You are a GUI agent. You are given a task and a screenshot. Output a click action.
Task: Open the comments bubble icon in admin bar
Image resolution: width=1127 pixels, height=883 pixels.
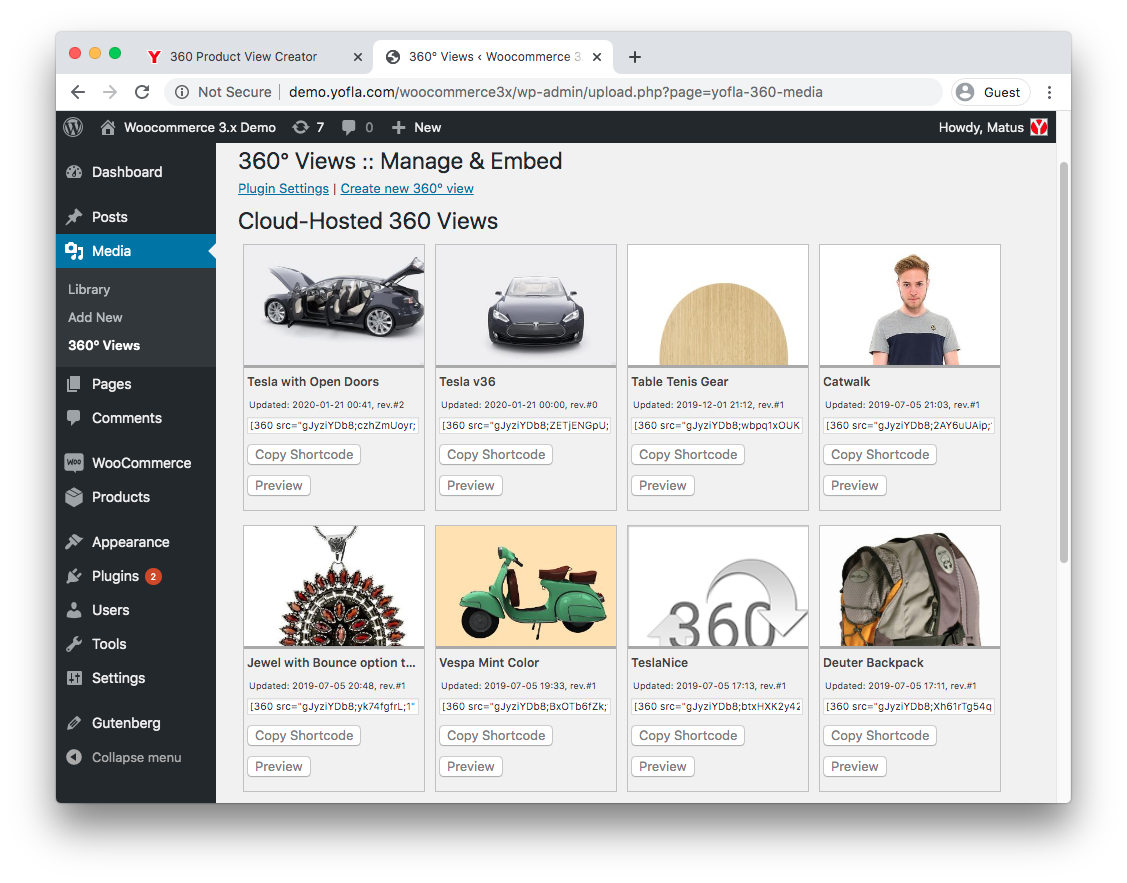click(349, 127)
